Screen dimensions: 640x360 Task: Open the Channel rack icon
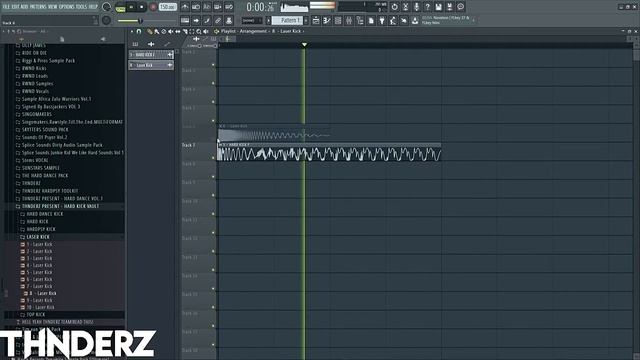tap(338, 20)
